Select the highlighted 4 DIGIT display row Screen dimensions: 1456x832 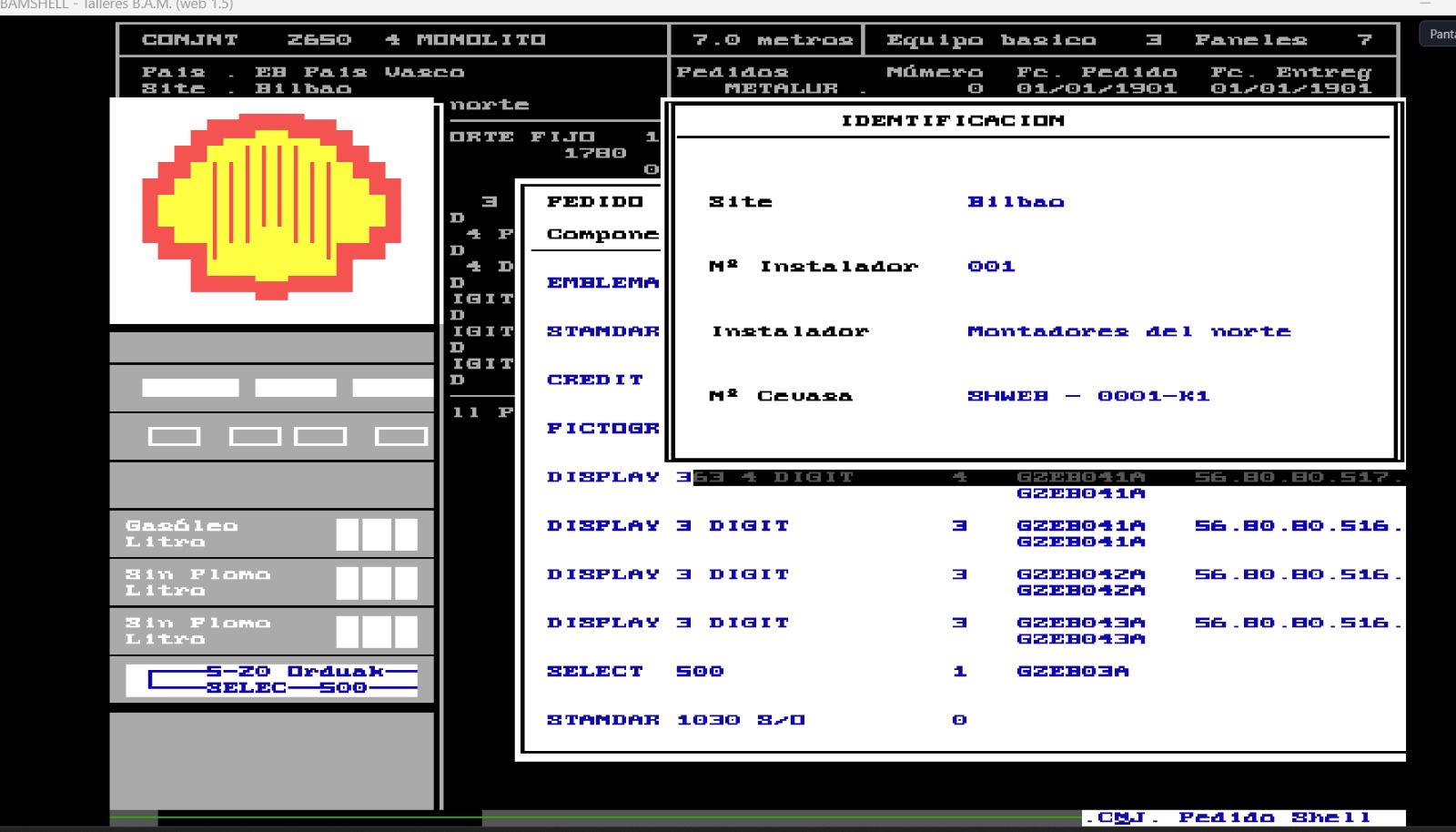pos(1048,477)
